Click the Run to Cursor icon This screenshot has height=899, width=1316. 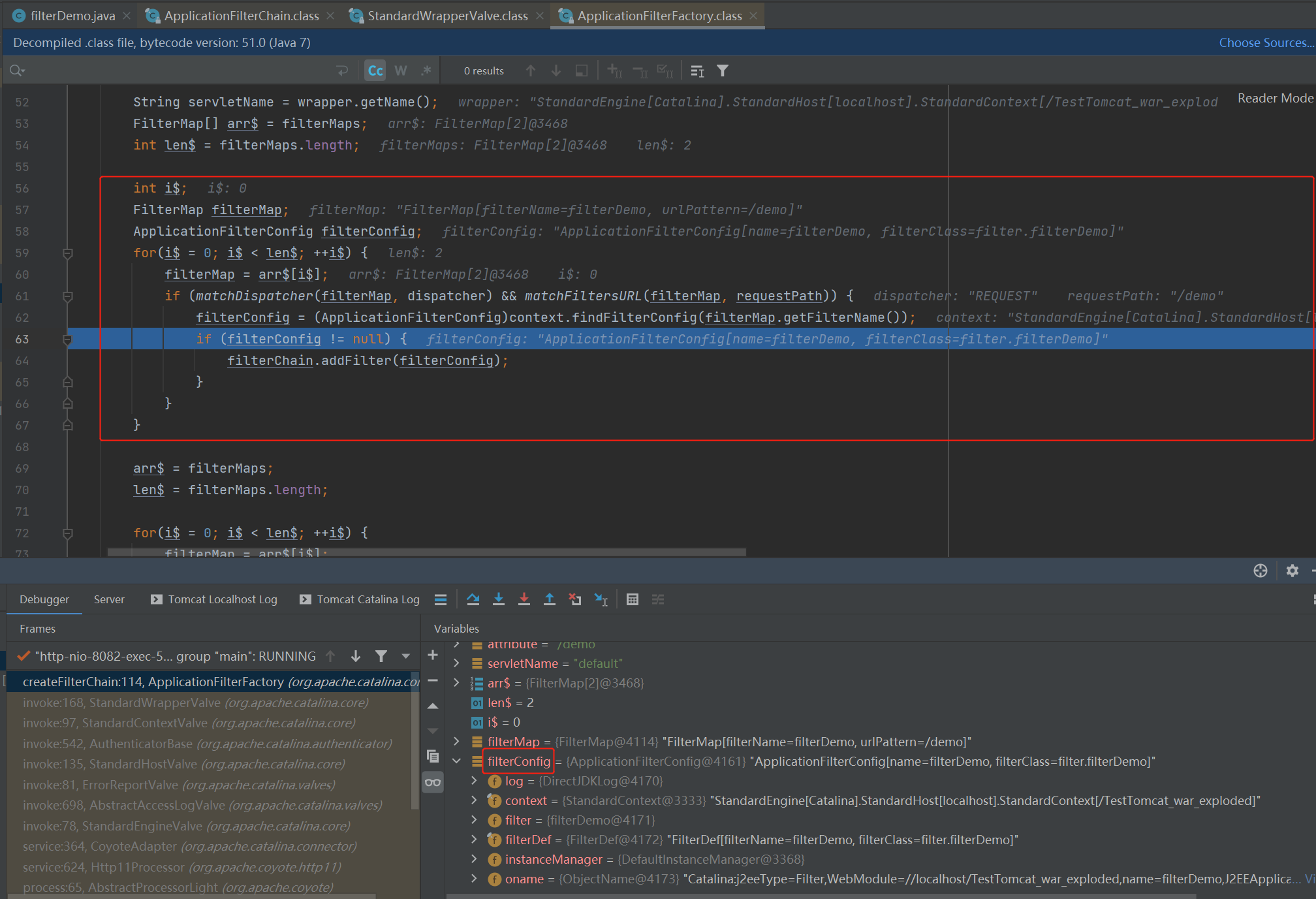pyautogui.click(x=601, y=599)
